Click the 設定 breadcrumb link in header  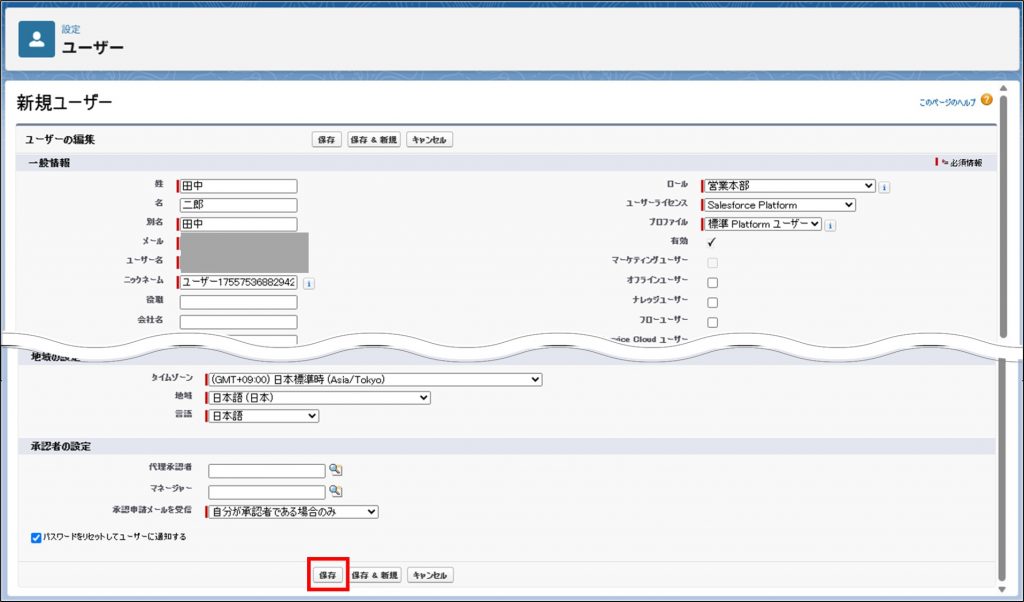tap(71, 30)
